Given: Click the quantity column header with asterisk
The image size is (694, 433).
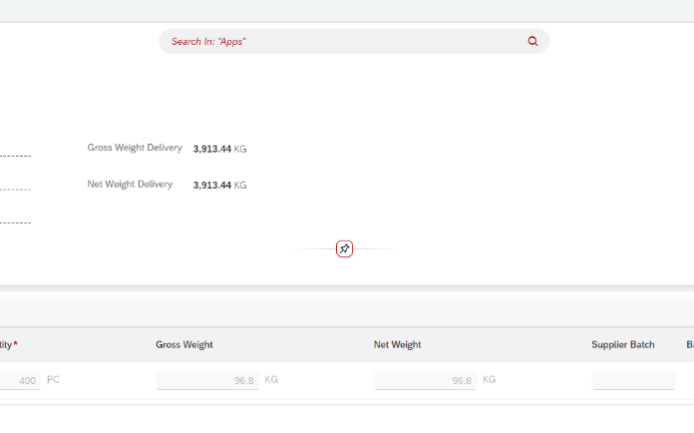Looking at the screenshot, I should click(8, 345).
